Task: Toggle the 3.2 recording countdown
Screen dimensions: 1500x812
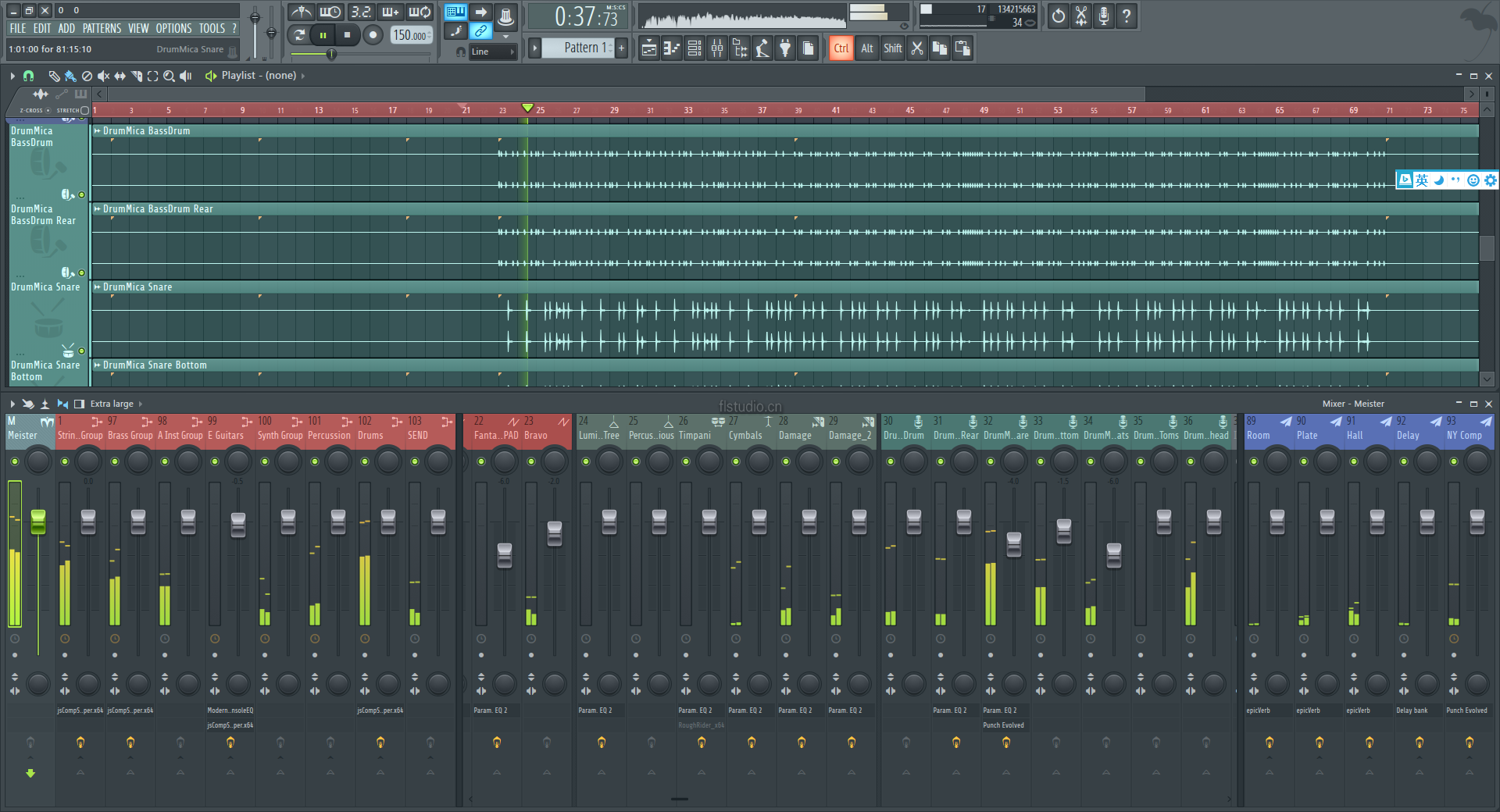Action: (x=360, y=12)
